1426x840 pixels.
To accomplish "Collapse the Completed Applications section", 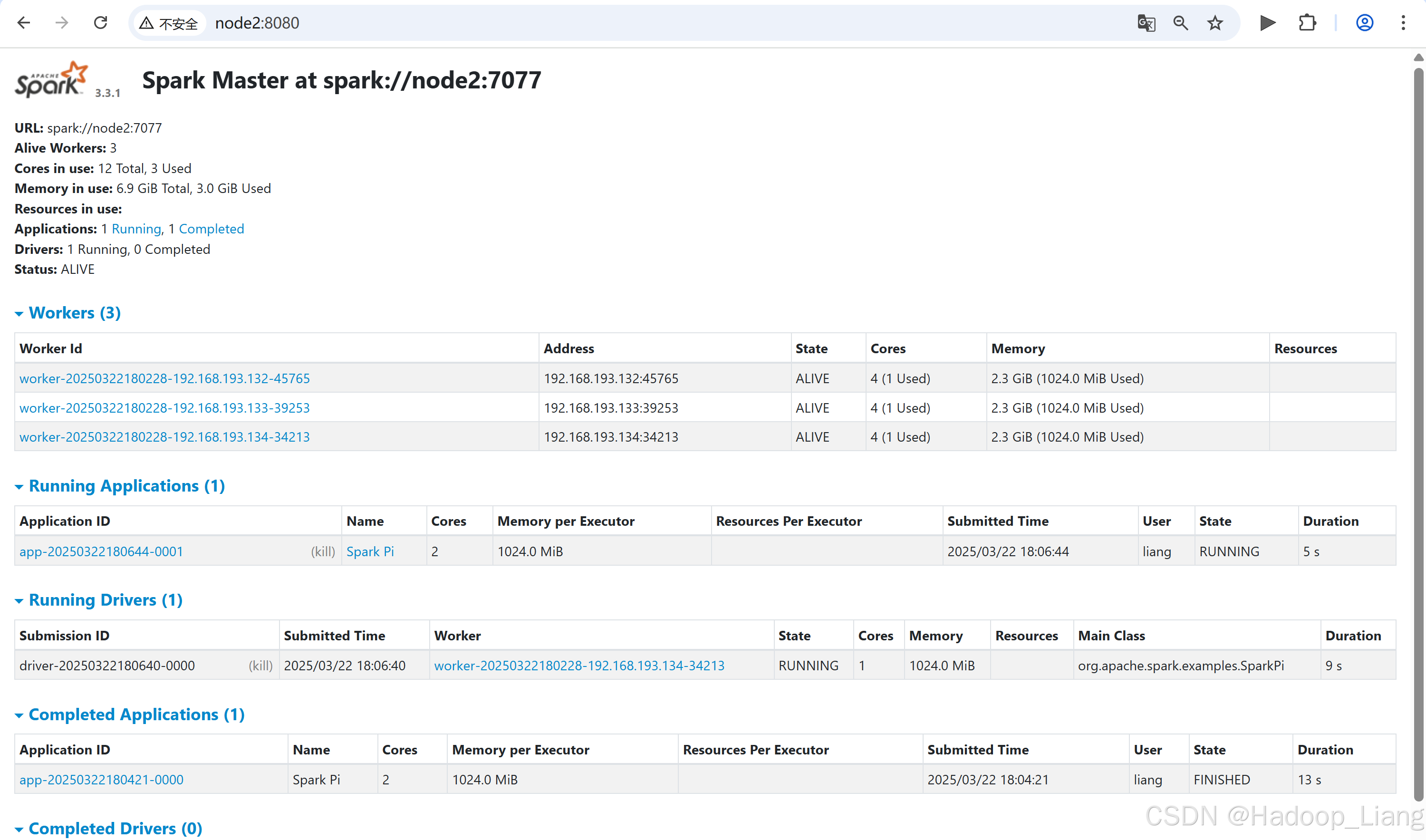I will point(136,714).
